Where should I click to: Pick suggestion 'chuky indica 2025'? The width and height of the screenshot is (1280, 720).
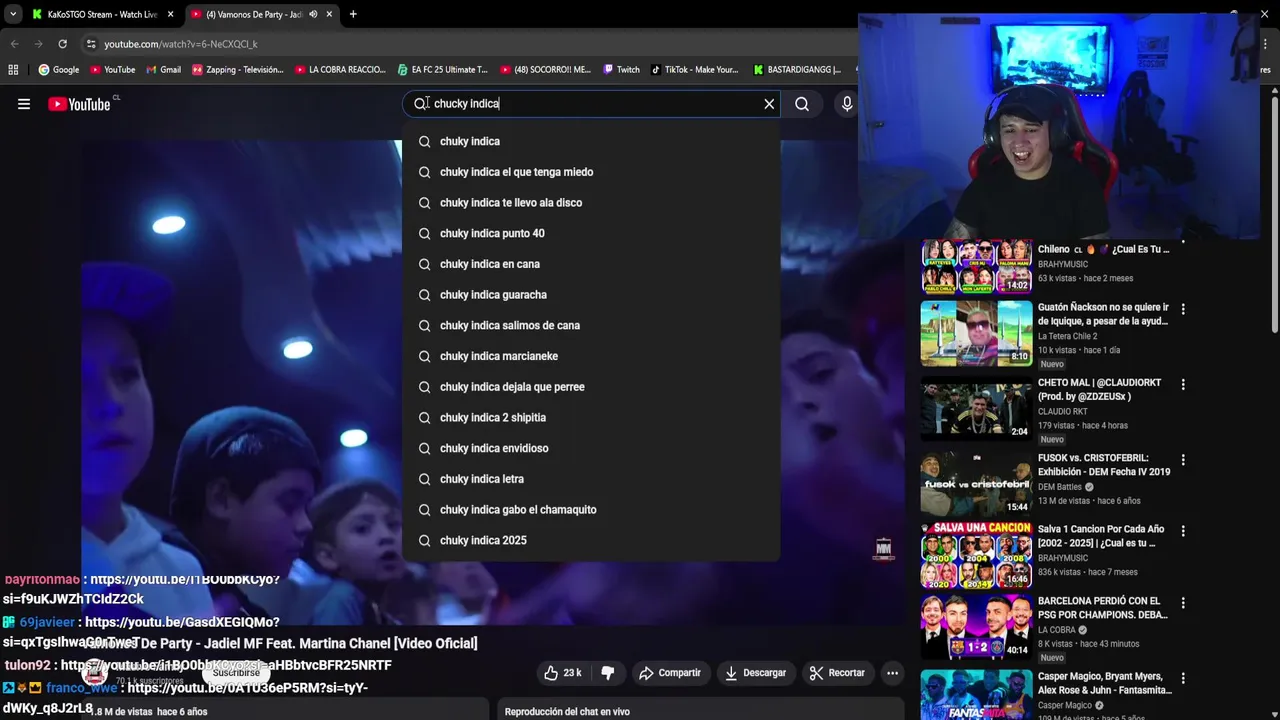pos(591,540)
